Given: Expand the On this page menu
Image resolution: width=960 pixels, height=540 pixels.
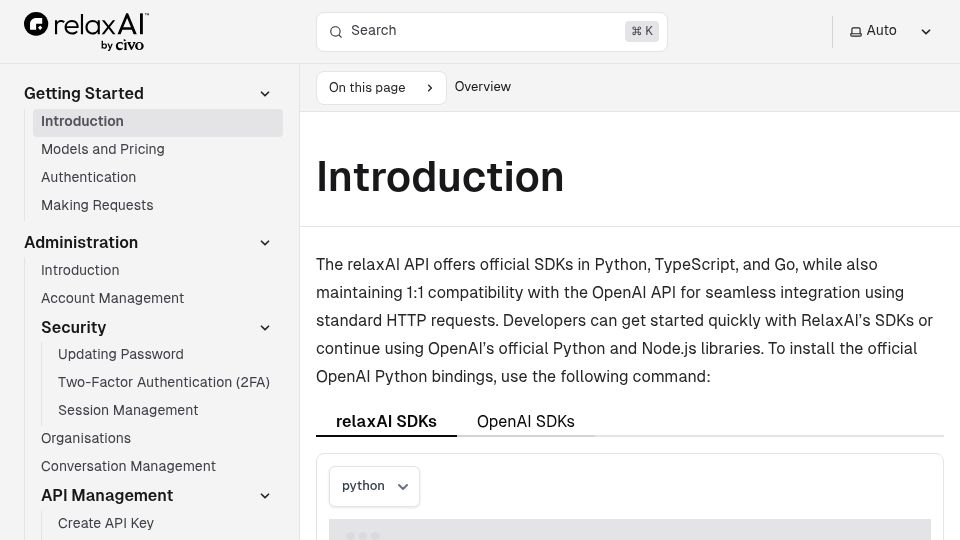Looking at the screenshot, I should (381, 88).
